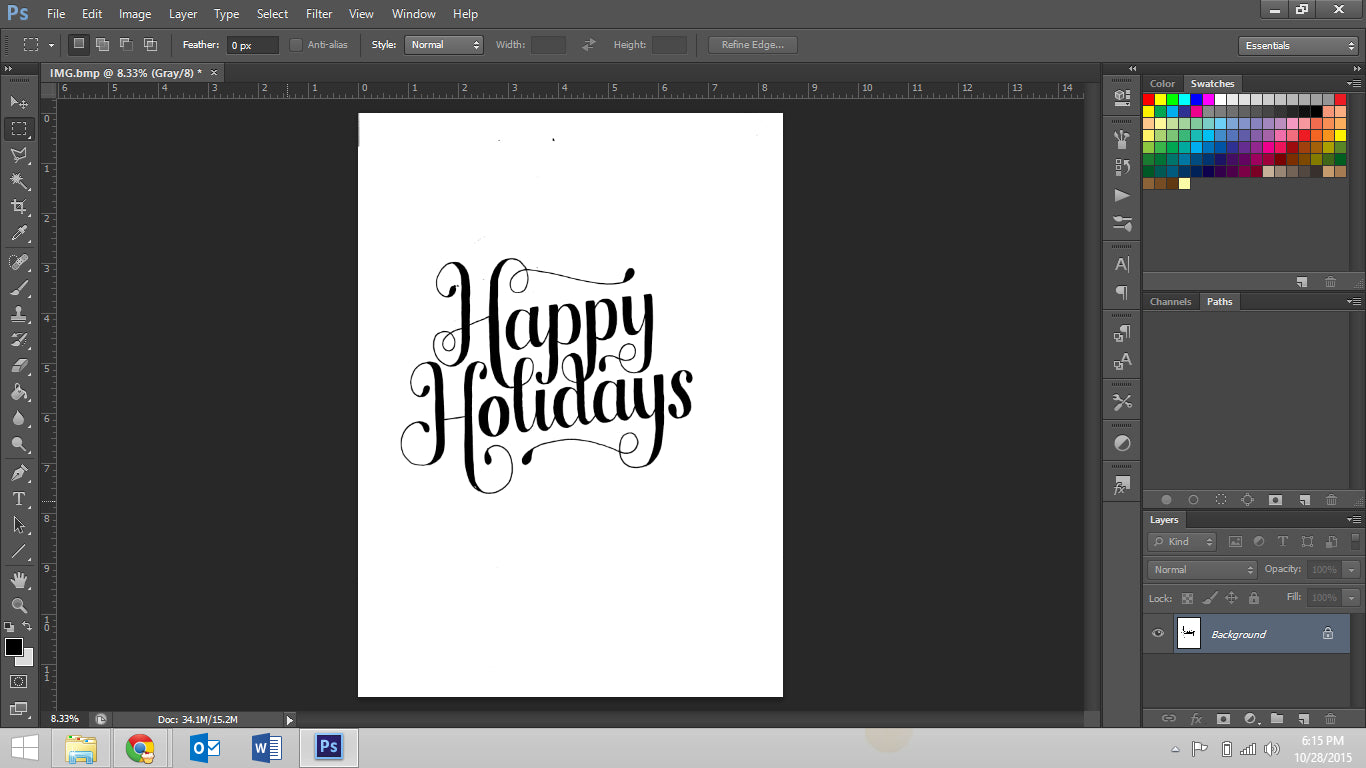Select the Hand tool
The height and width of the screenshot is (768, 1366).
(19, 579)
